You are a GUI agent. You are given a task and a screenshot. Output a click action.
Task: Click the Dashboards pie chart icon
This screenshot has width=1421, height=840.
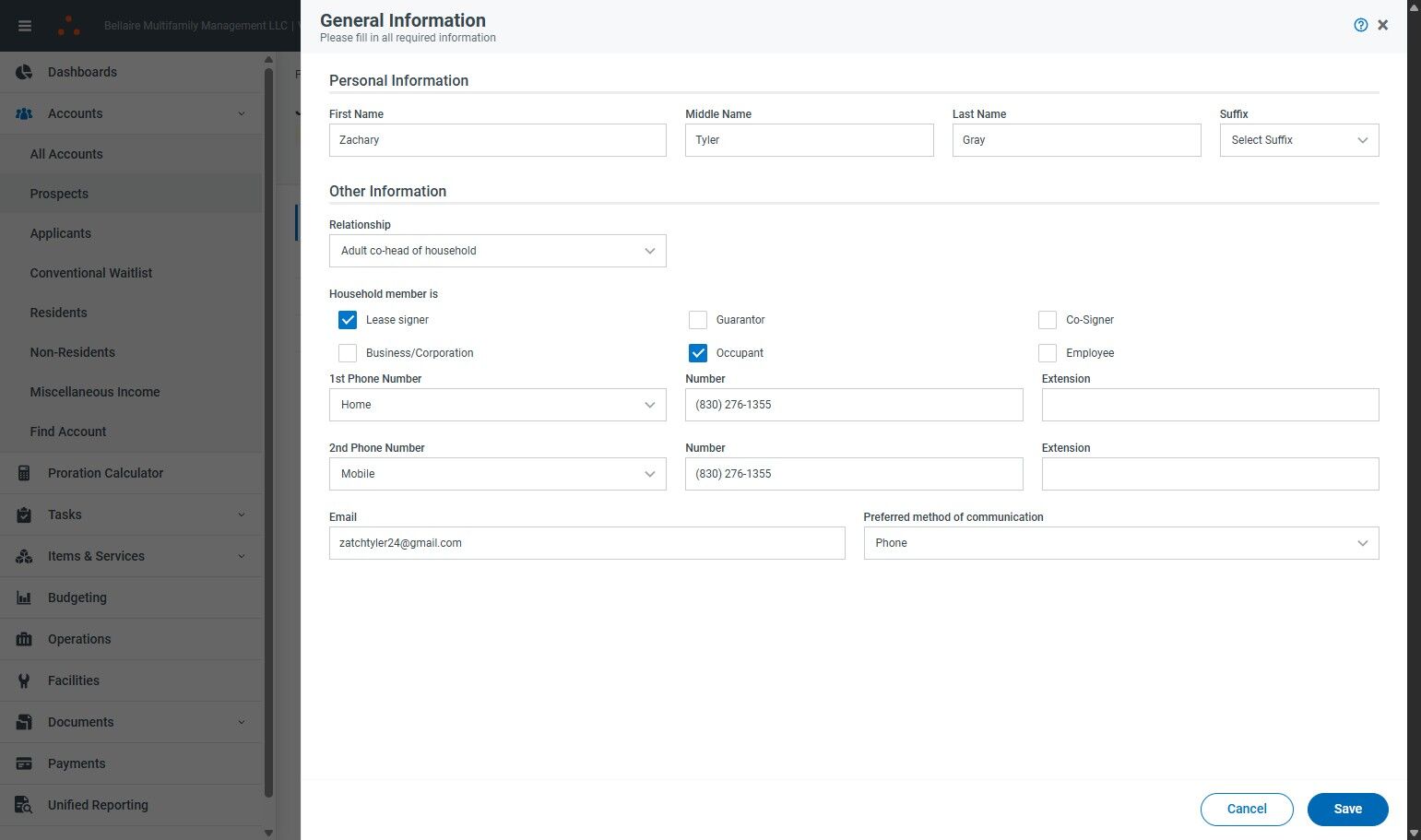coord(25,72)
